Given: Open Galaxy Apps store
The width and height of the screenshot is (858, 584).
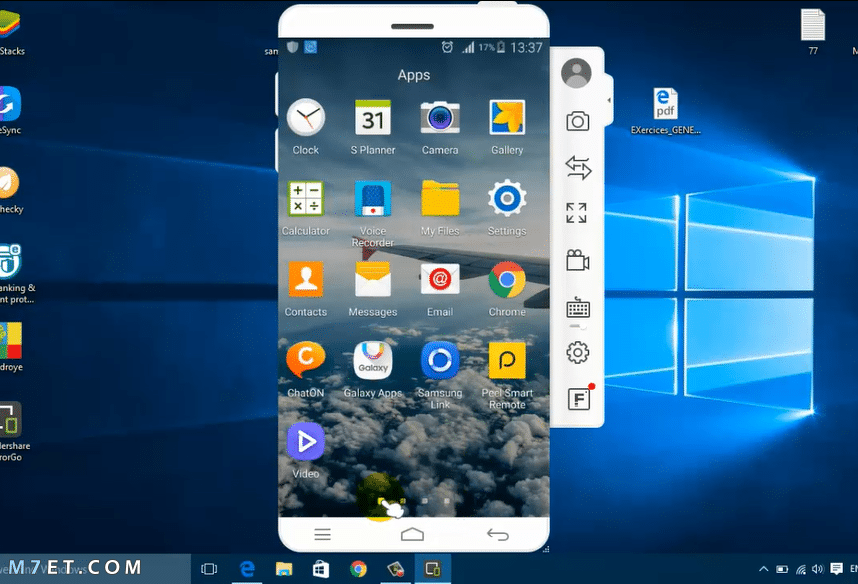Looking at the screenshot, I should [x=373, y=360].
